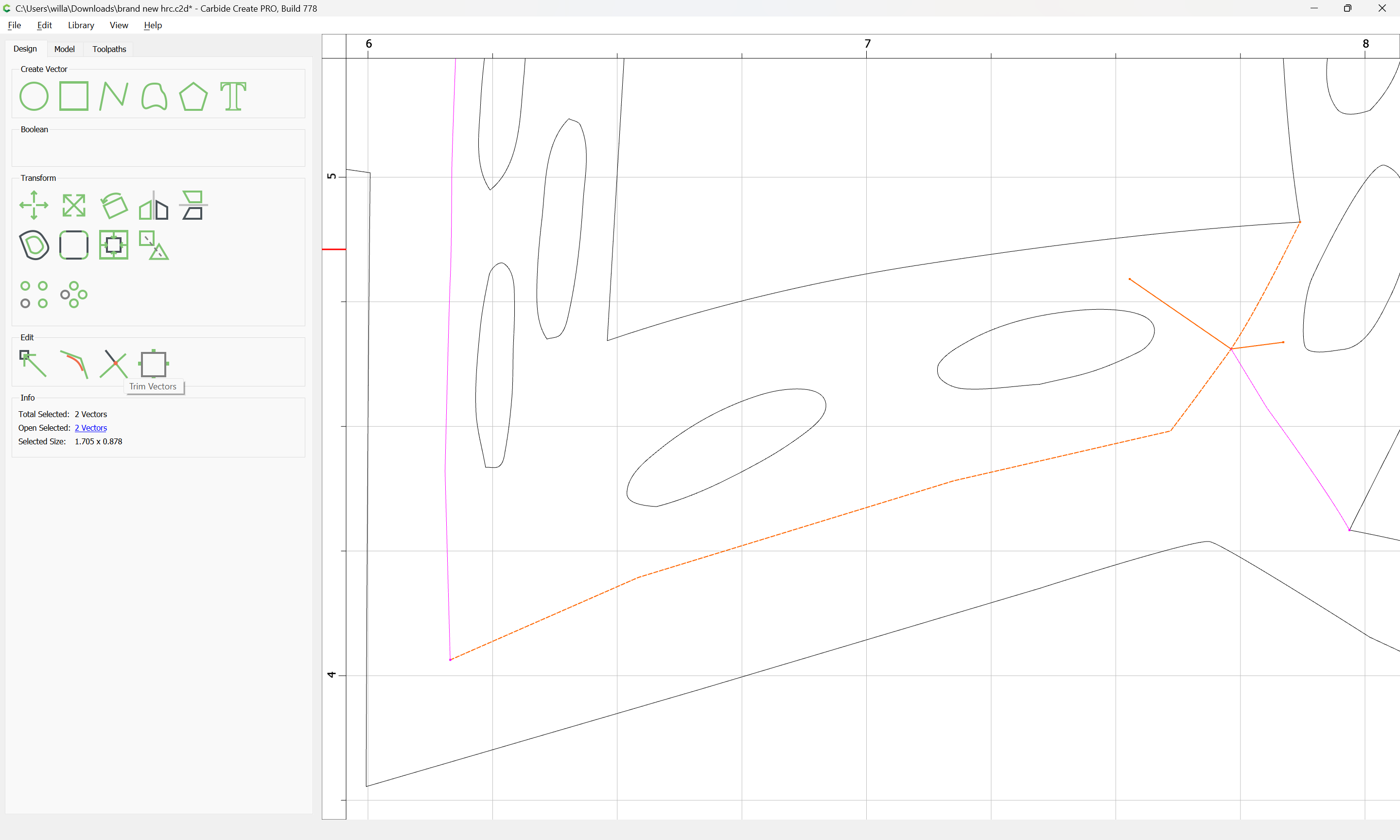
Task: Open the Align Vectors tool
Action: pyautogui.click(x=193, y=205)
